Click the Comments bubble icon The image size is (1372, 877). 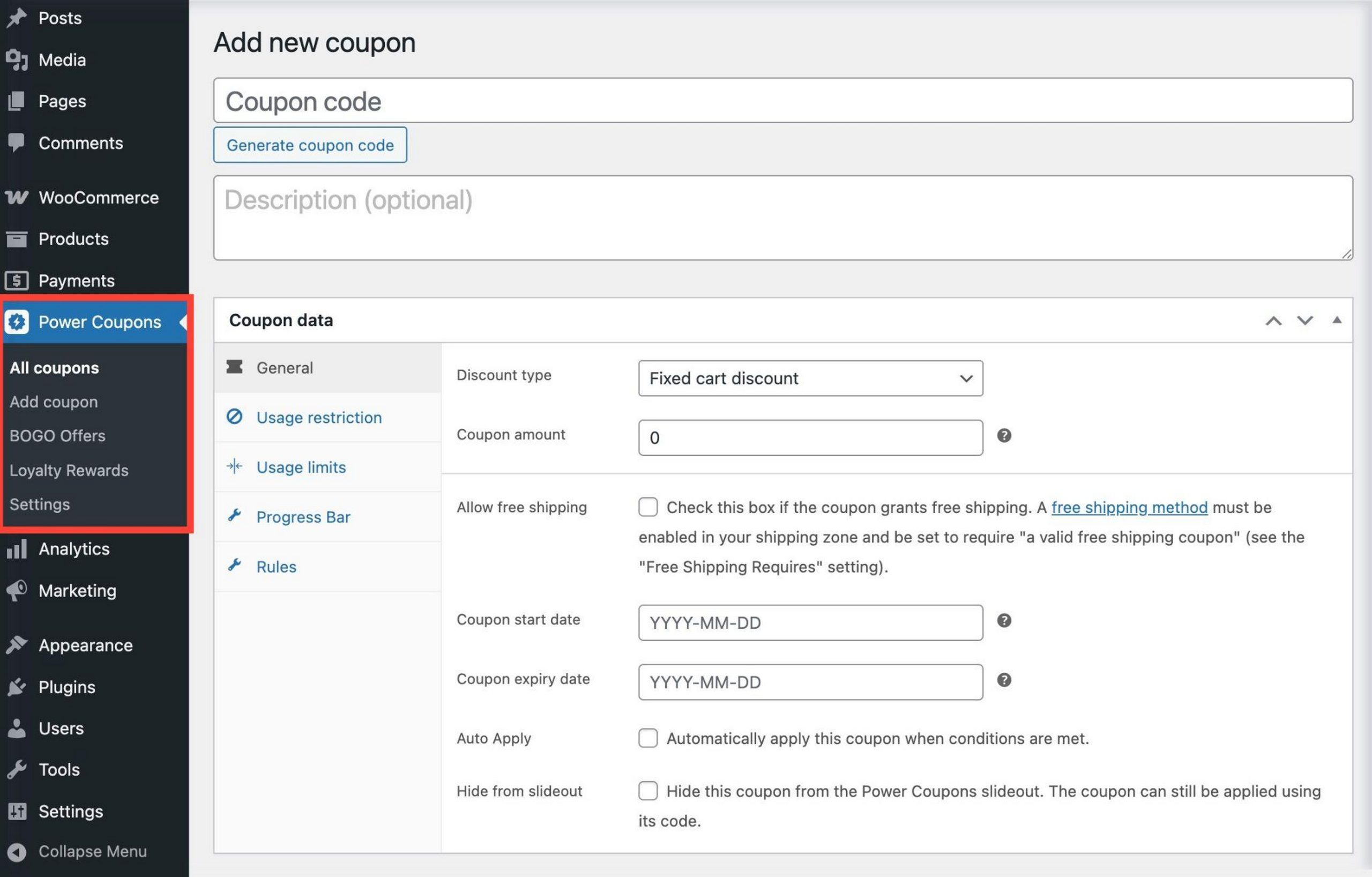17,143
